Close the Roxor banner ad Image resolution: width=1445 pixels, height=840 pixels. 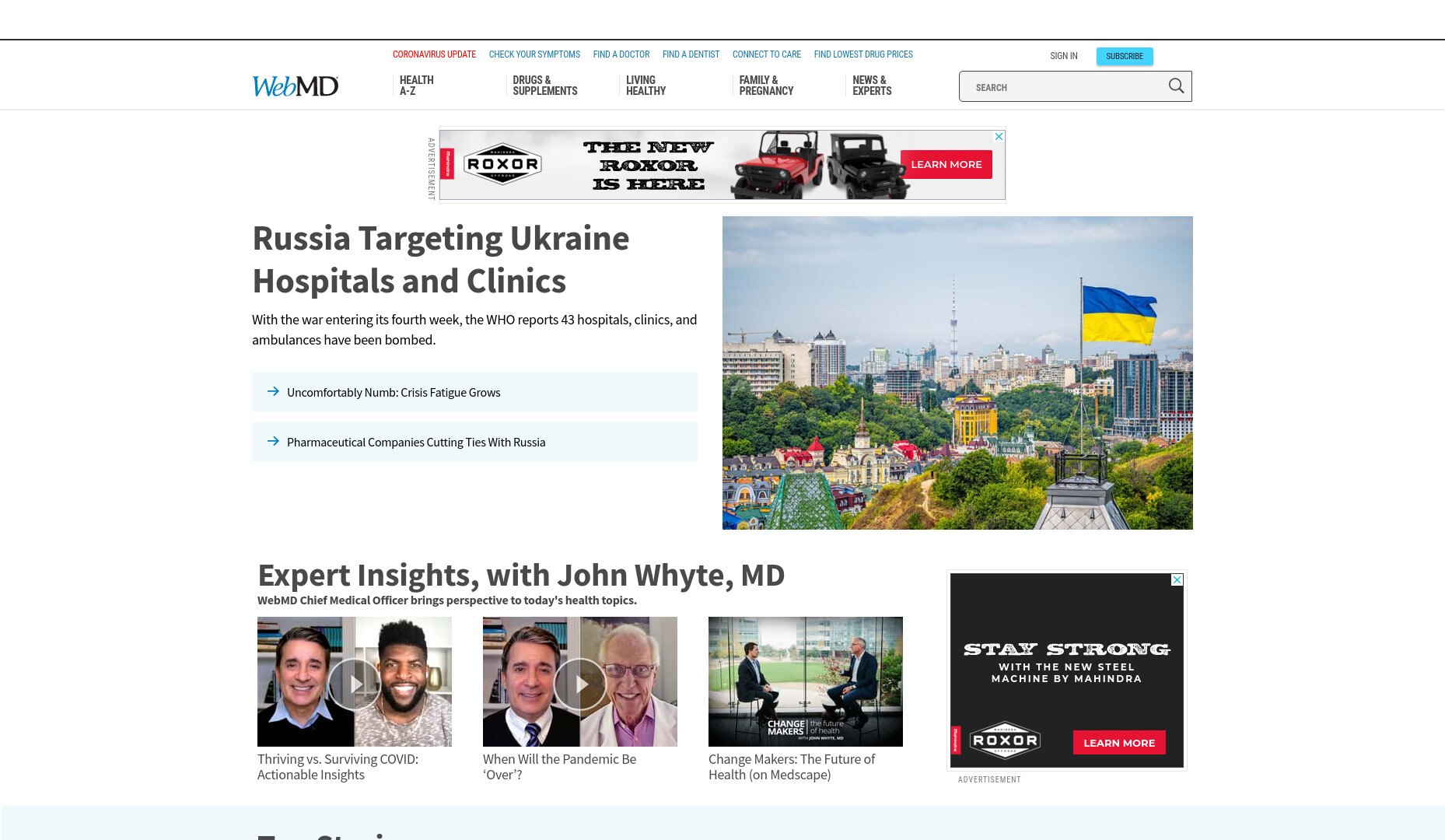coord(999,136)
